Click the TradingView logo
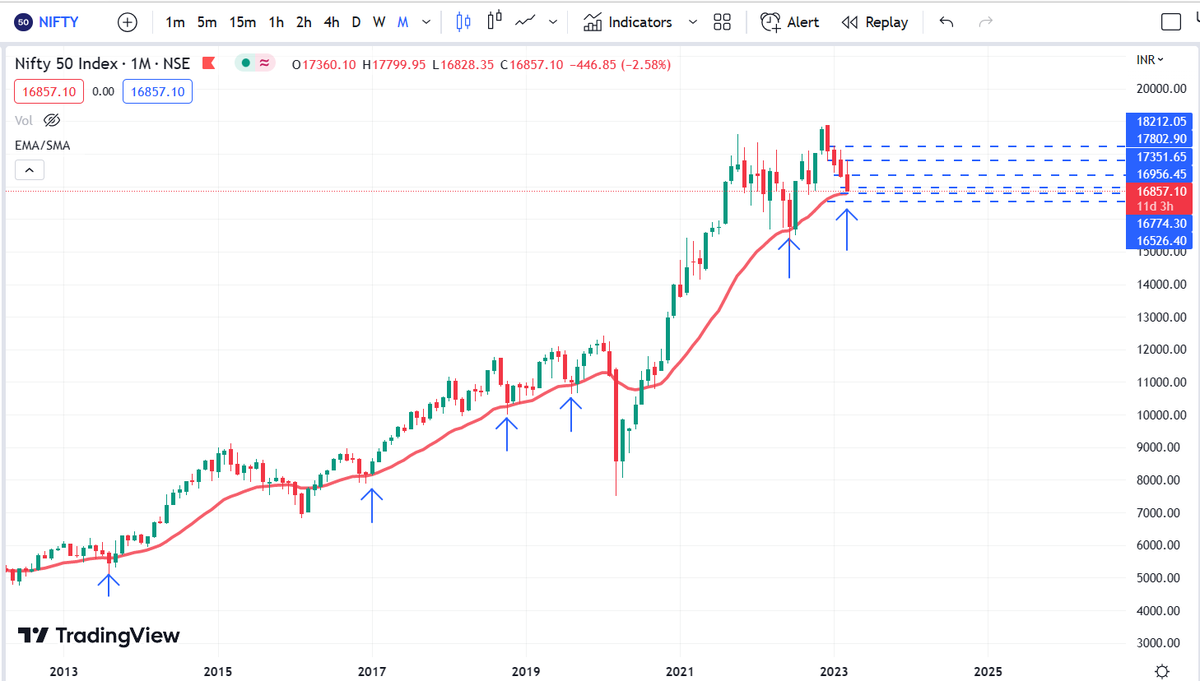 (100, 635)
